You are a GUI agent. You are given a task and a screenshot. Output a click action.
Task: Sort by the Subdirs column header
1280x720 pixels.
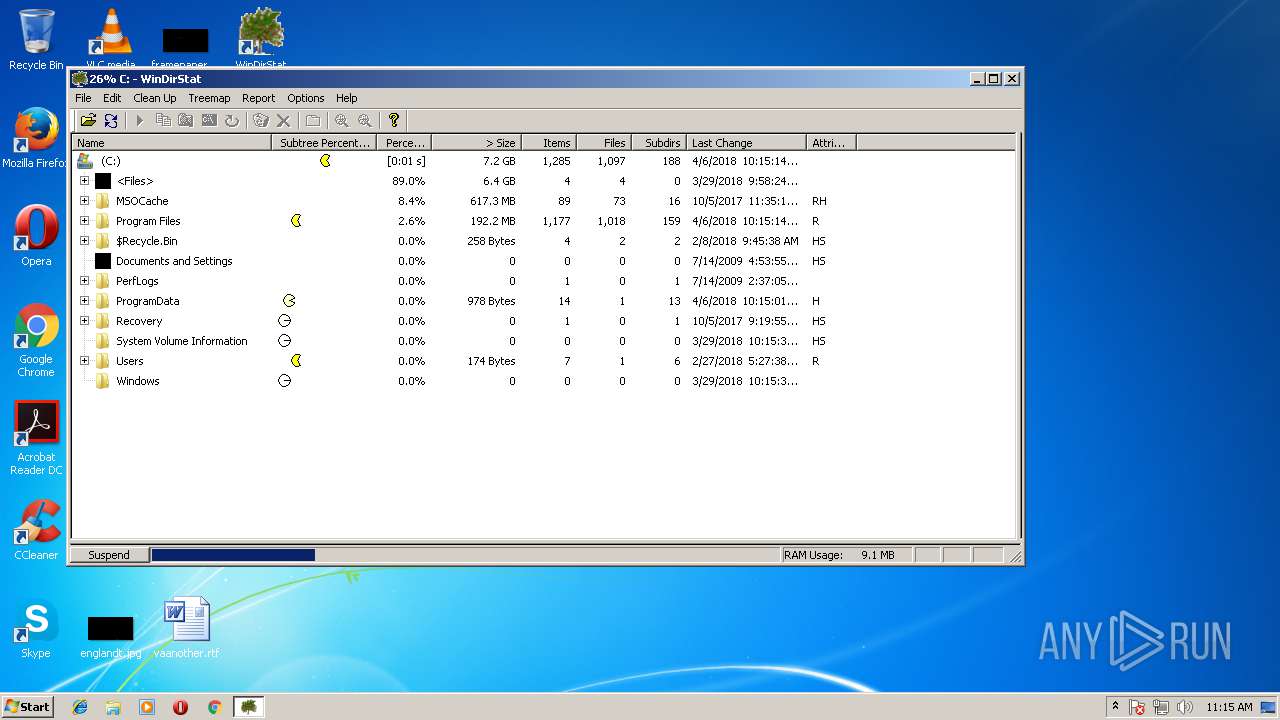click(x=659, y=143)
